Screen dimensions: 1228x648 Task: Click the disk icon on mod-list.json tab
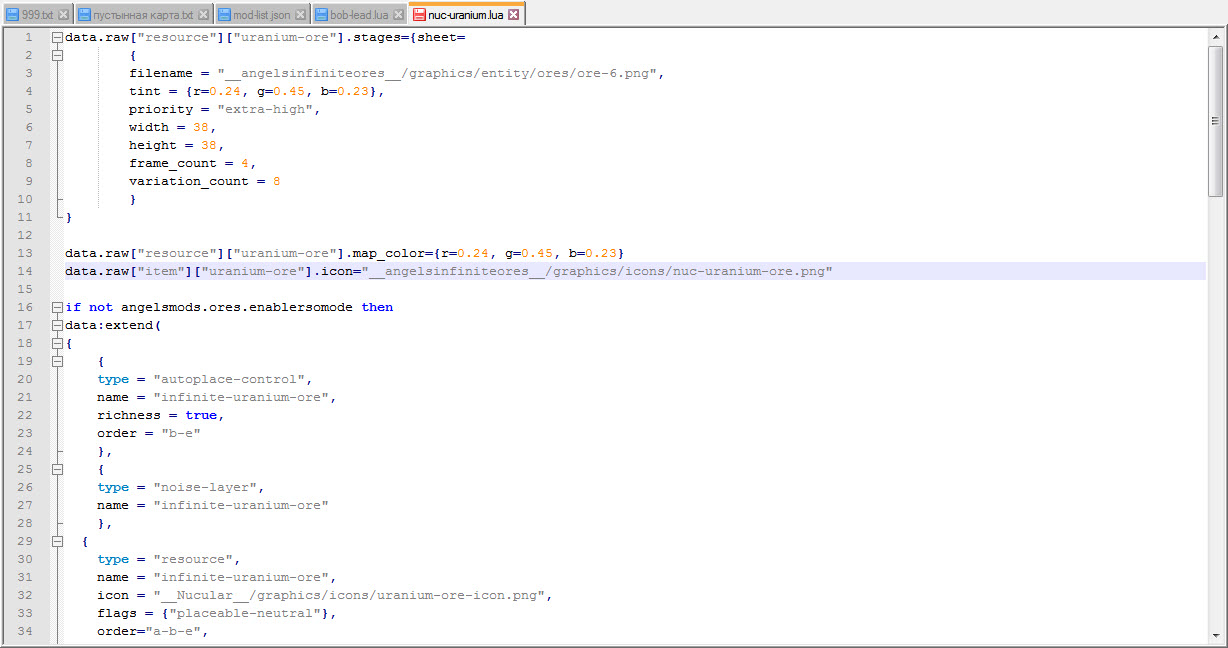click(x=224, y=15)
